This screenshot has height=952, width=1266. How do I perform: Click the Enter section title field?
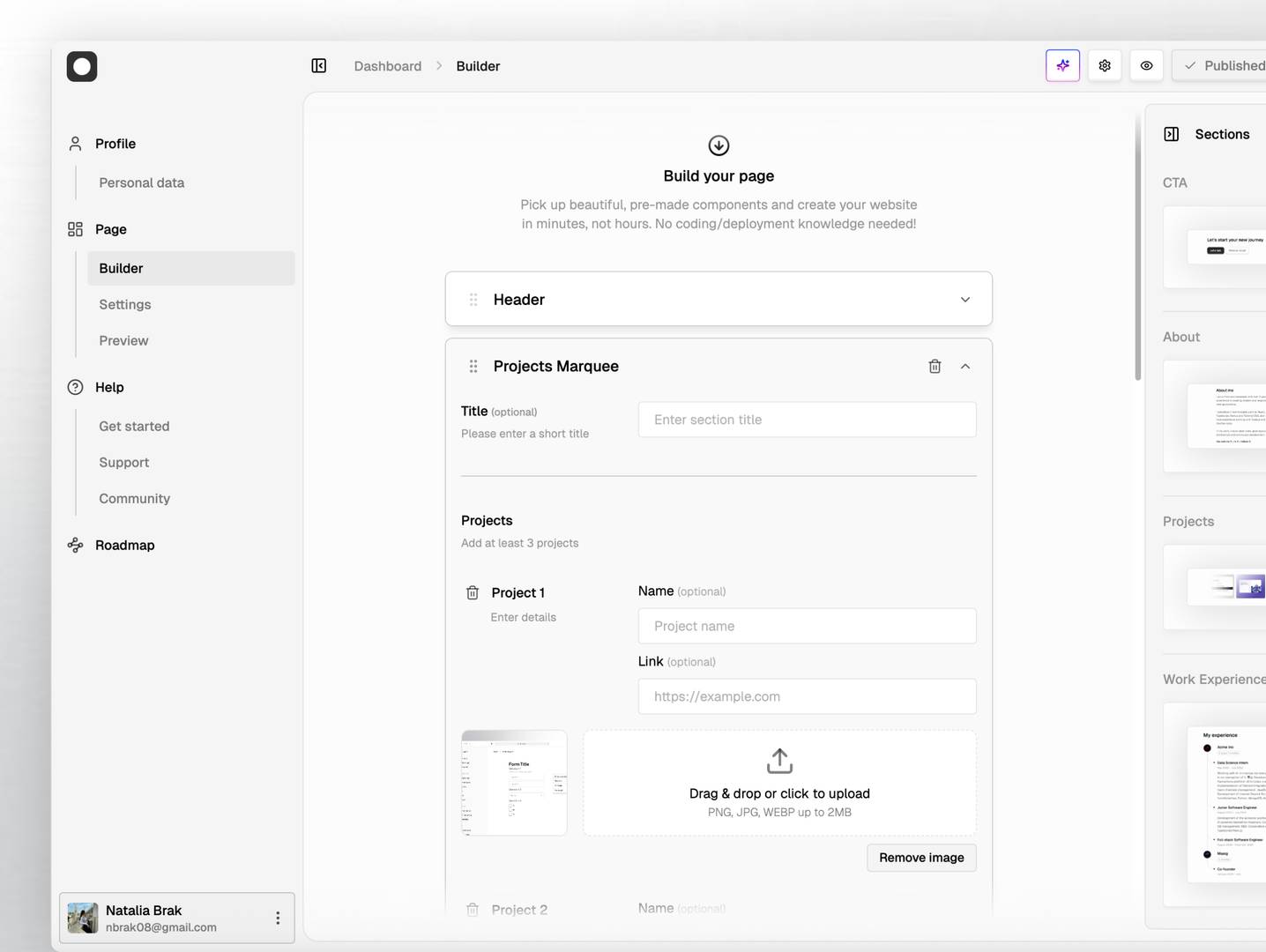click(x=807, y=420)
